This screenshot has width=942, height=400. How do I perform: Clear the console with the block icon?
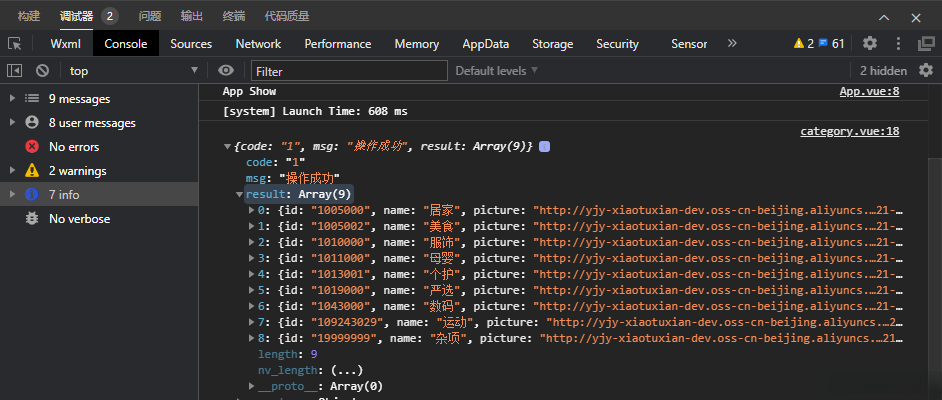click(43, 71)
